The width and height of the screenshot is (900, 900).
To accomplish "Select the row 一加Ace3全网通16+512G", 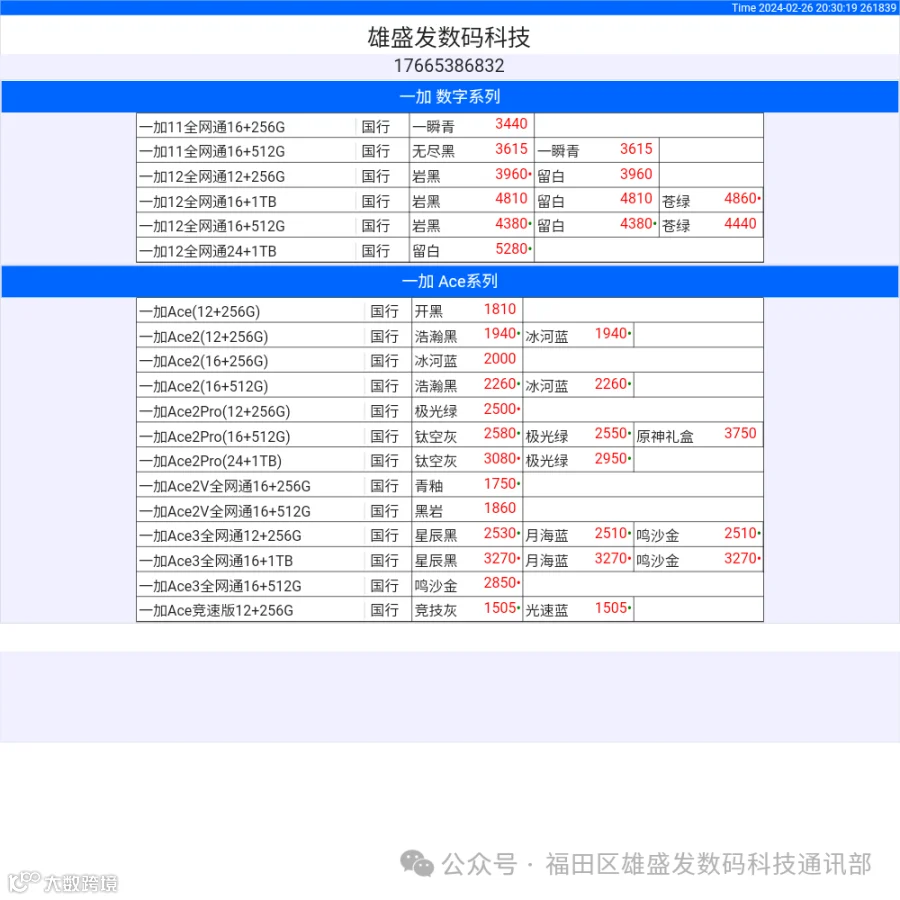I will coord(450,585).
